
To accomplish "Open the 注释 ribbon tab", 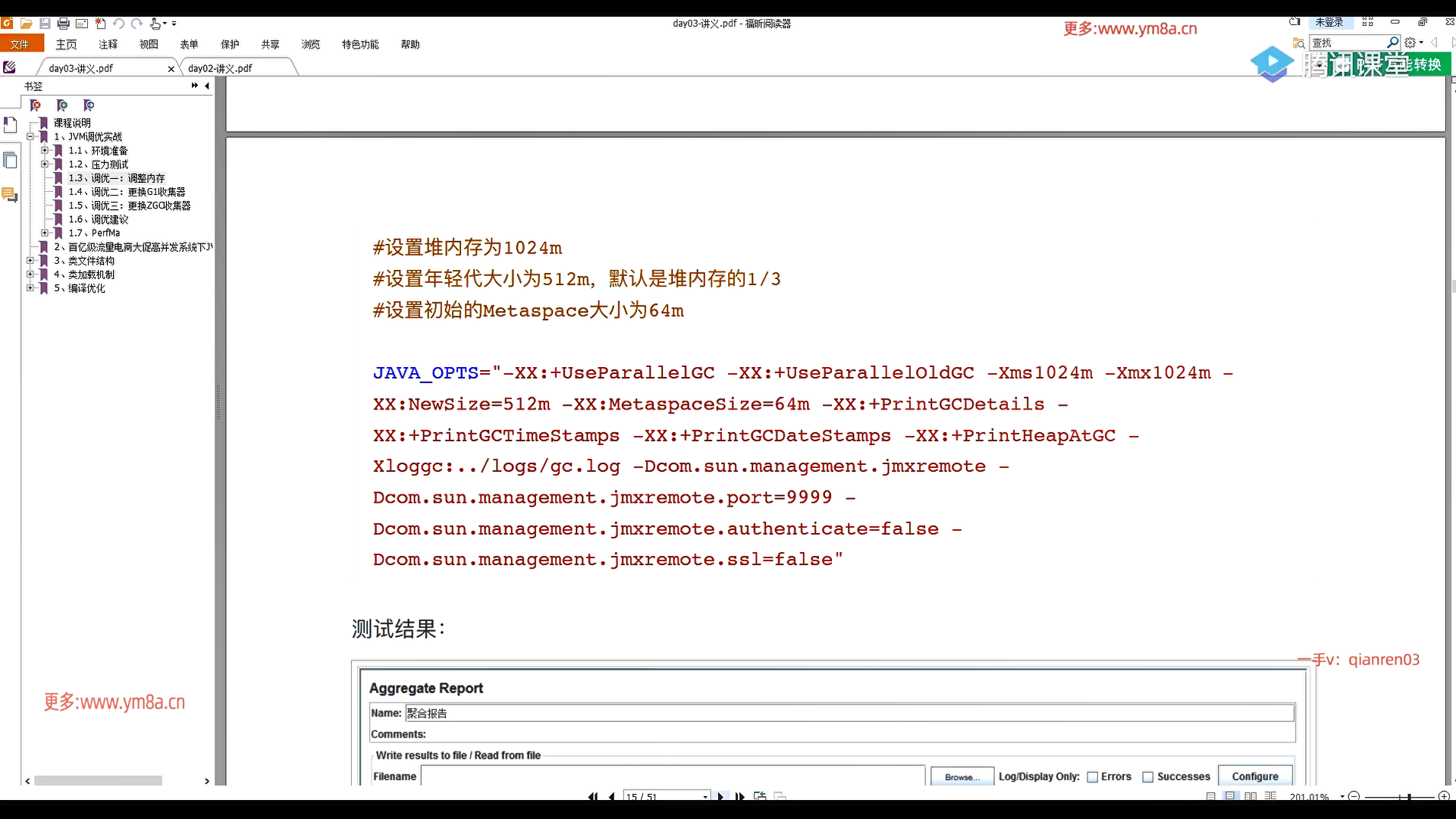I will click(108, 45).
